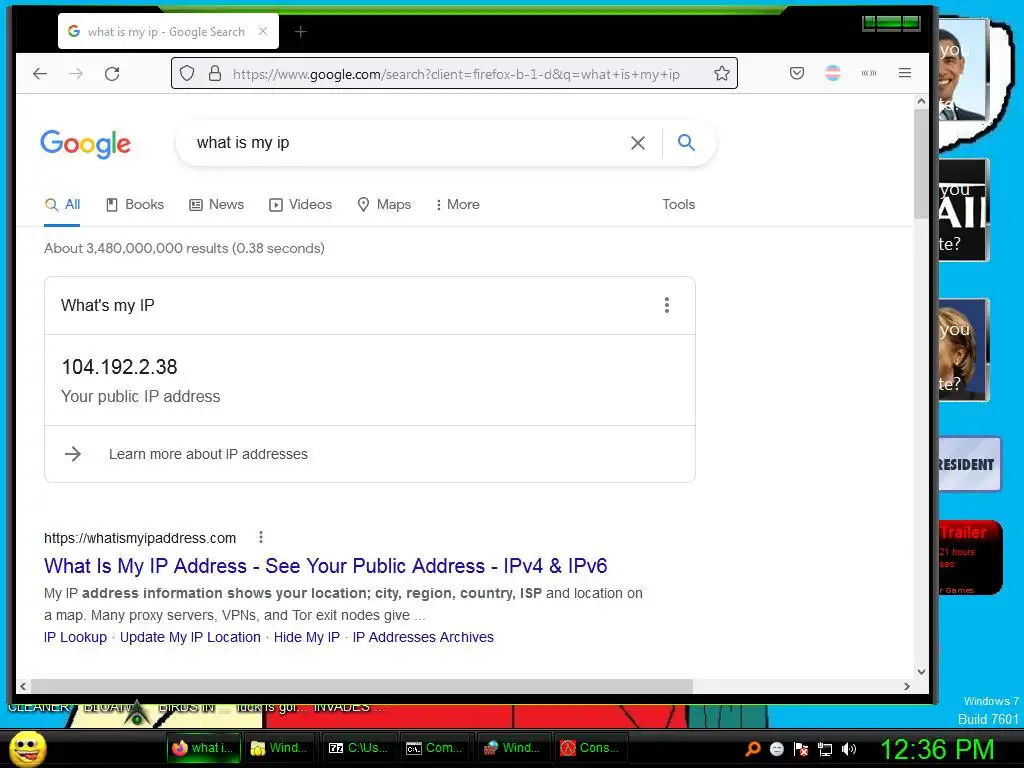Click vertical scrollbar down arrow
1024x768 pixels.
921,671
